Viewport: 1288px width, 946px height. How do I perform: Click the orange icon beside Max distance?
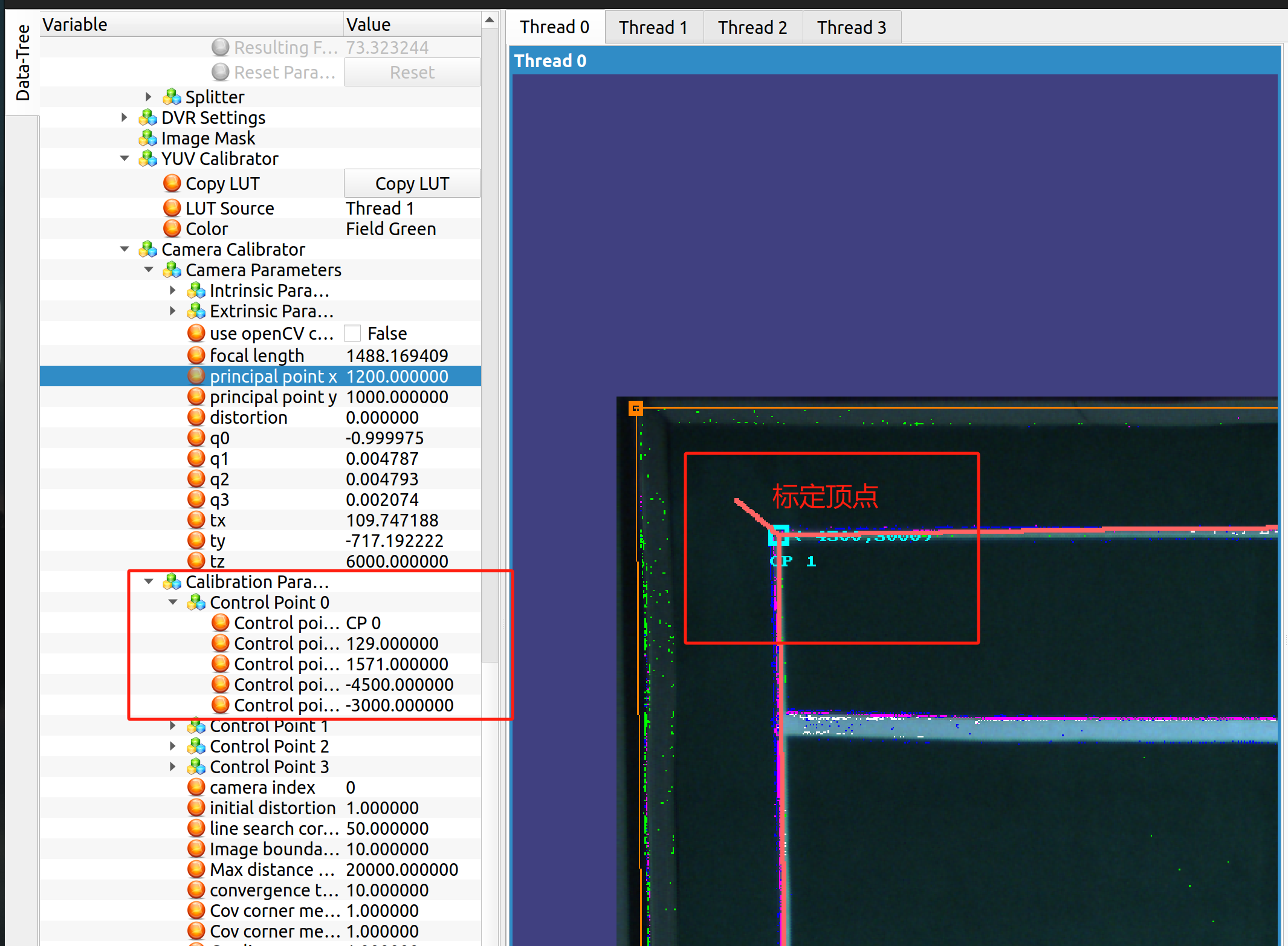(x=196, y=869)
